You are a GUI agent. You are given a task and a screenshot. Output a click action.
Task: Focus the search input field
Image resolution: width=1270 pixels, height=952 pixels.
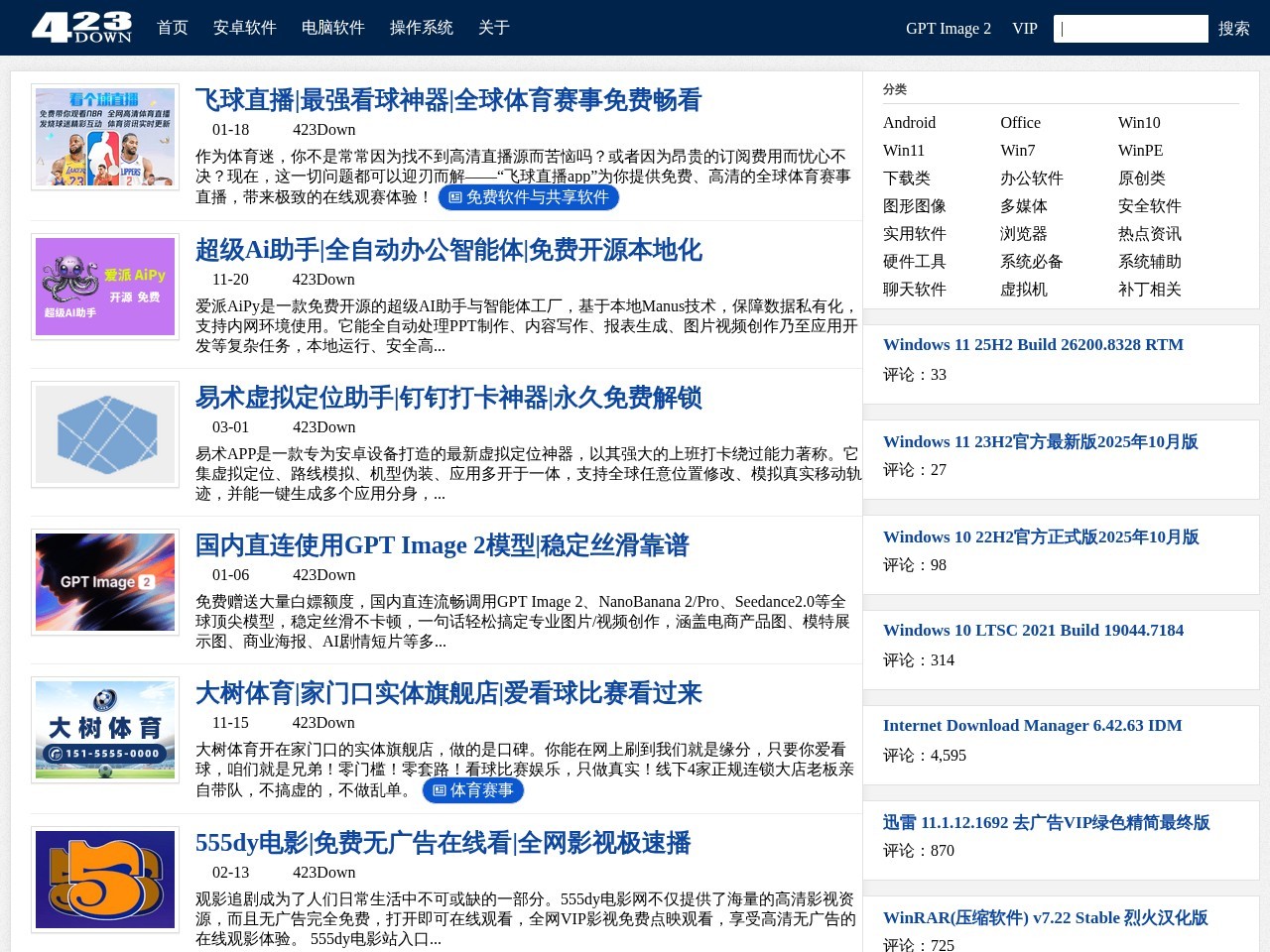[1131, 29]
